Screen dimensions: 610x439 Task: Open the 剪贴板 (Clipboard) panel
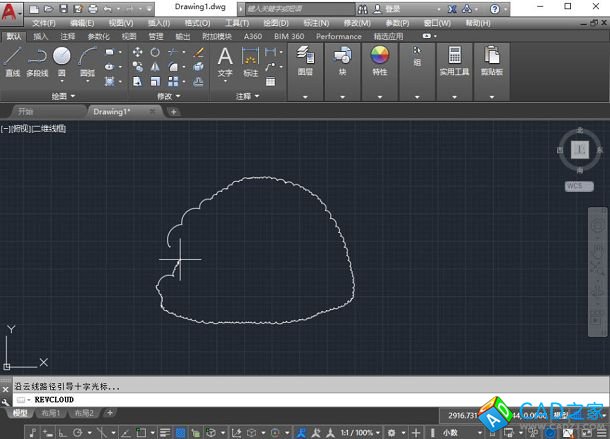(491, 59)
